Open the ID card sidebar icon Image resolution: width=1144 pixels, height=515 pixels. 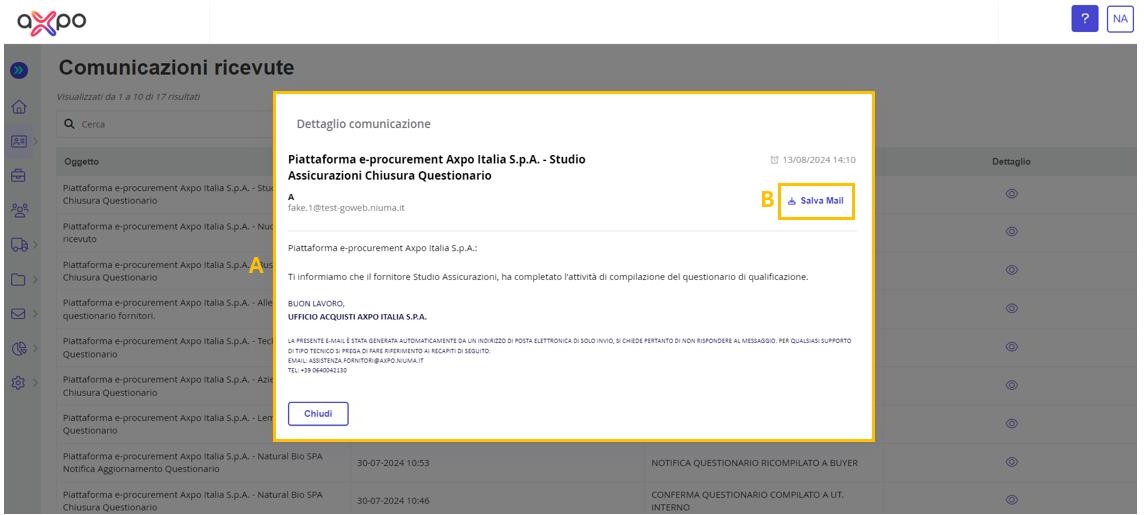pos(20,141)
